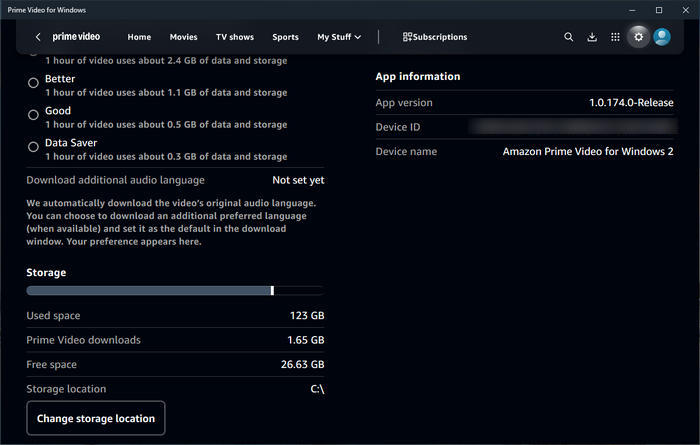Click the 'Storage' heading
700x445 pixels.
46,272
